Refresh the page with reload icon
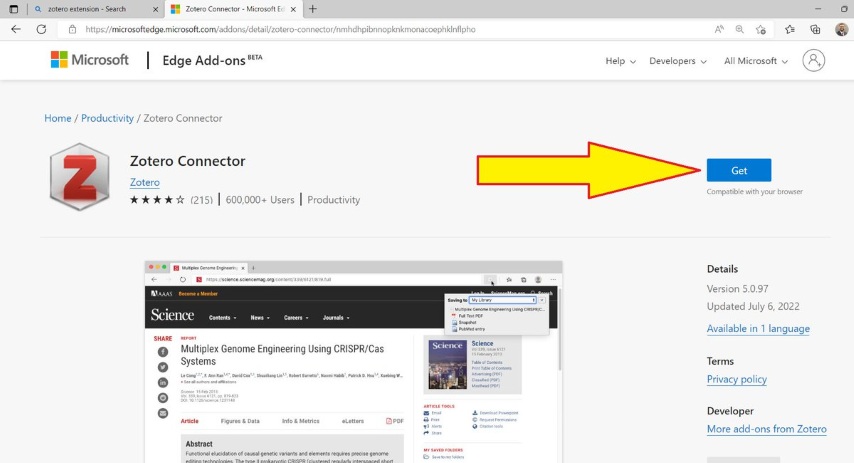The image size is (854, 463). 42,30
